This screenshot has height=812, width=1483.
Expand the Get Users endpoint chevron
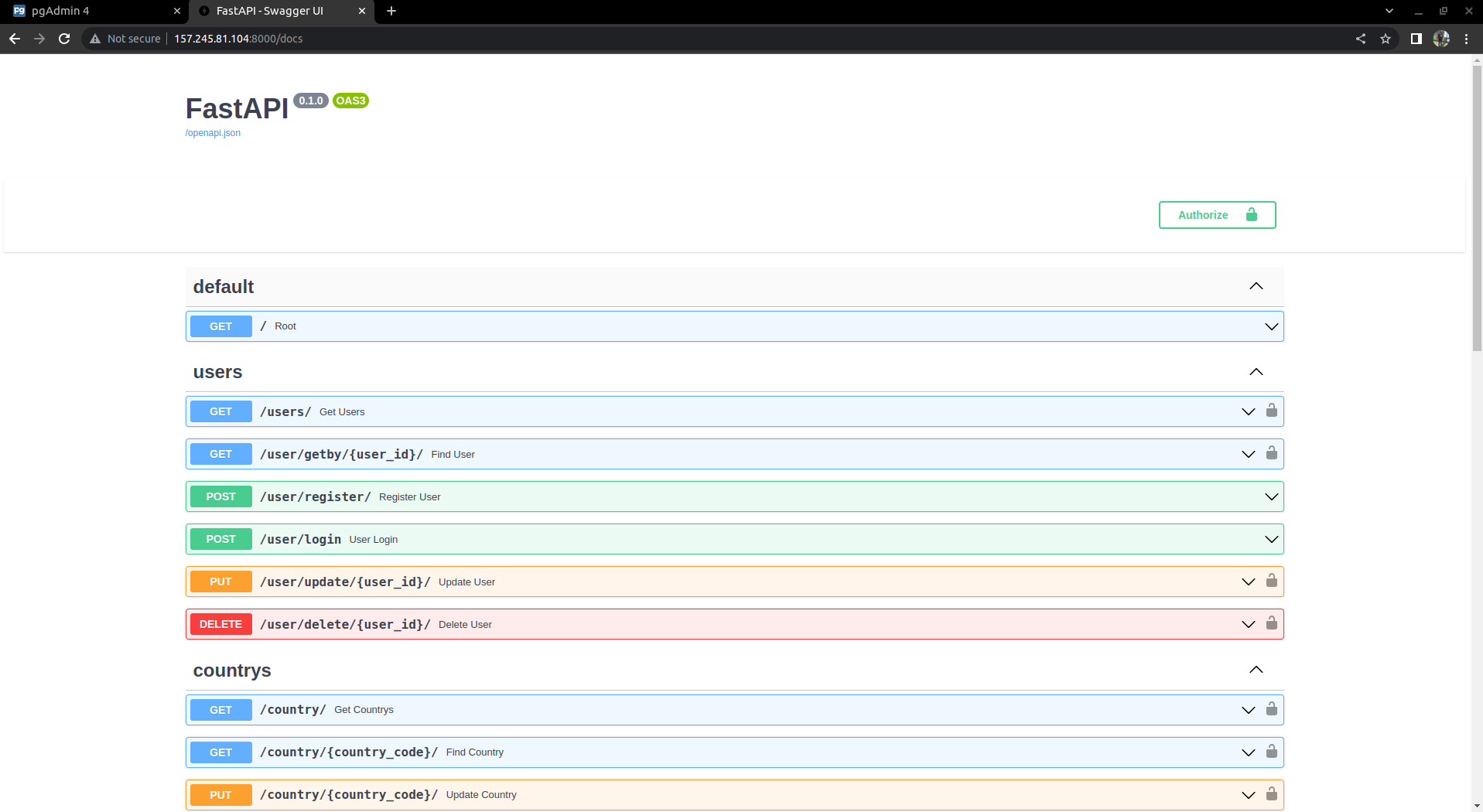click(1249, 411)
